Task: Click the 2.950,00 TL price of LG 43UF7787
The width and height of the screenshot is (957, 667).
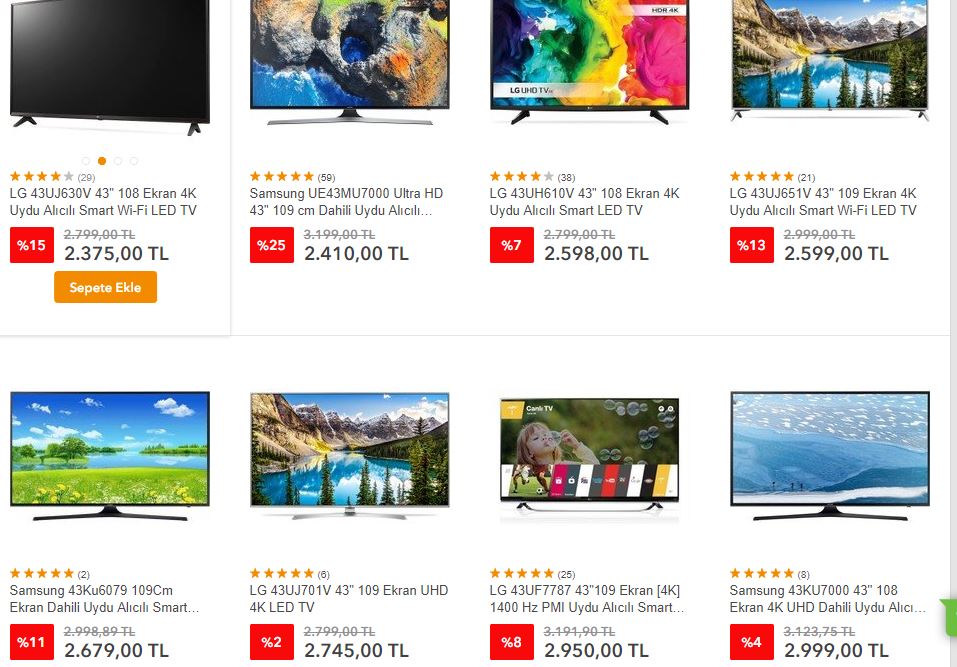Action: 596,651
